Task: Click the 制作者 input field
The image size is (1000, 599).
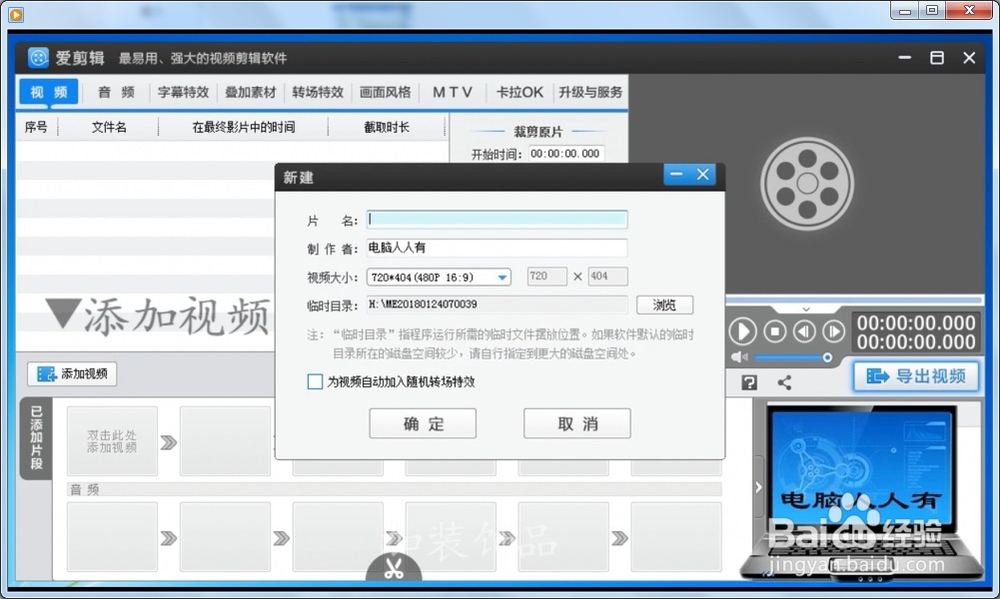Action: pyautogui.click(x=497, y=248)
